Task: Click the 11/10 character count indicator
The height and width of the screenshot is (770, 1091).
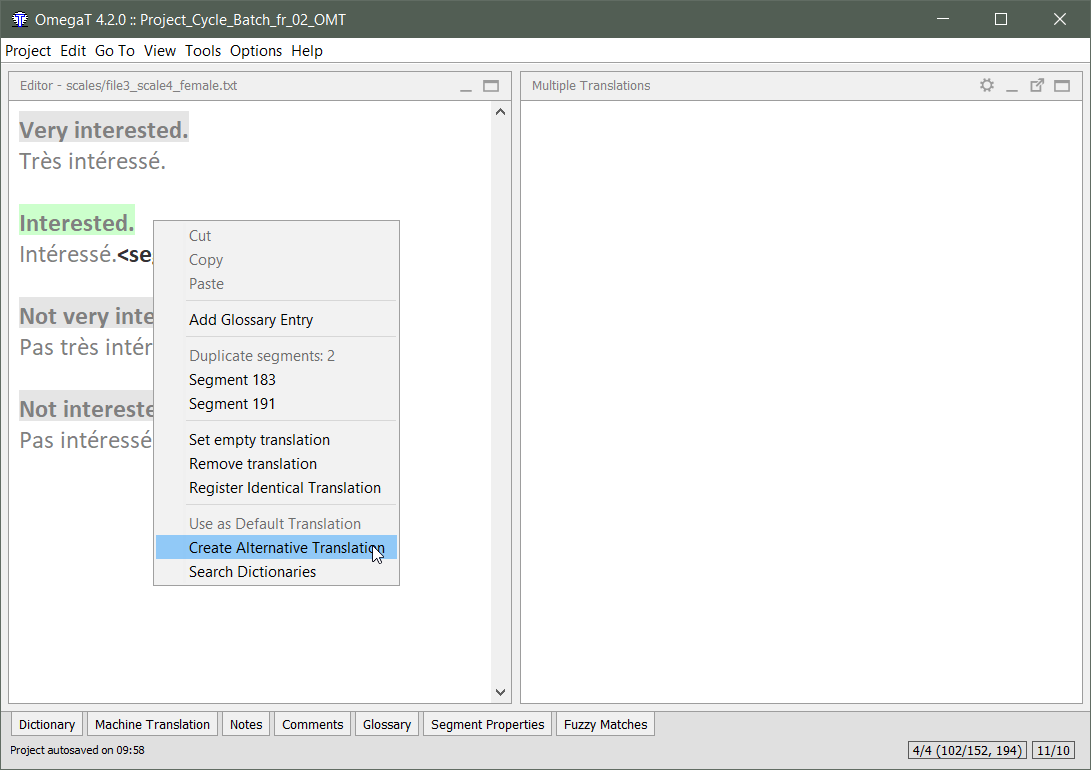Action: 1053,751
